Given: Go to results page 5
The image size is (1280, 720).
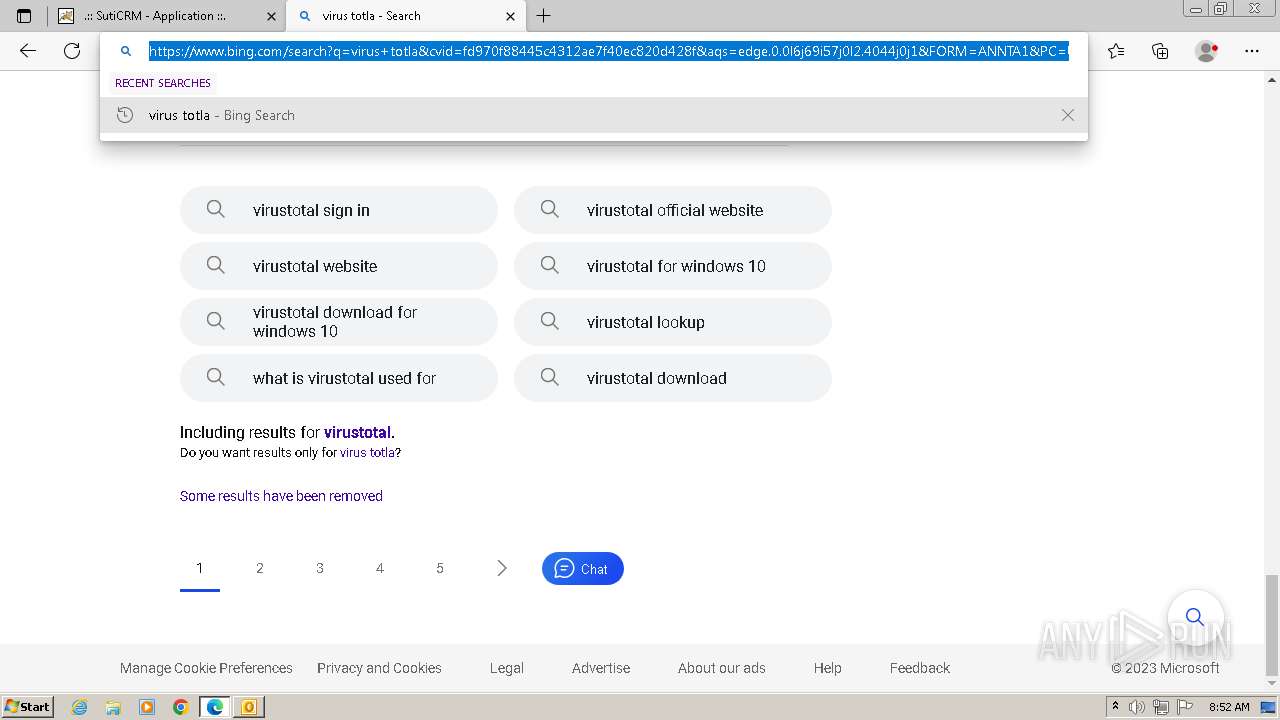Looking at the screenshot, I should coord(440,568).
